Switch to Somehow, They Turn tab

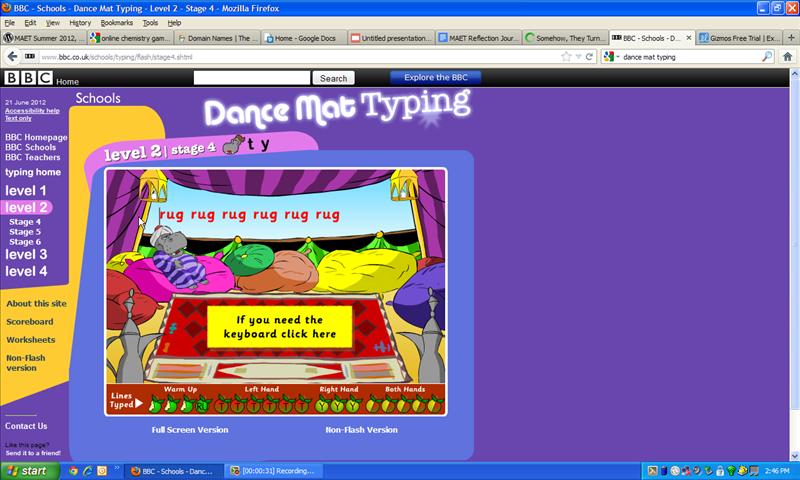pyautogui.click(x=564, y=38)
